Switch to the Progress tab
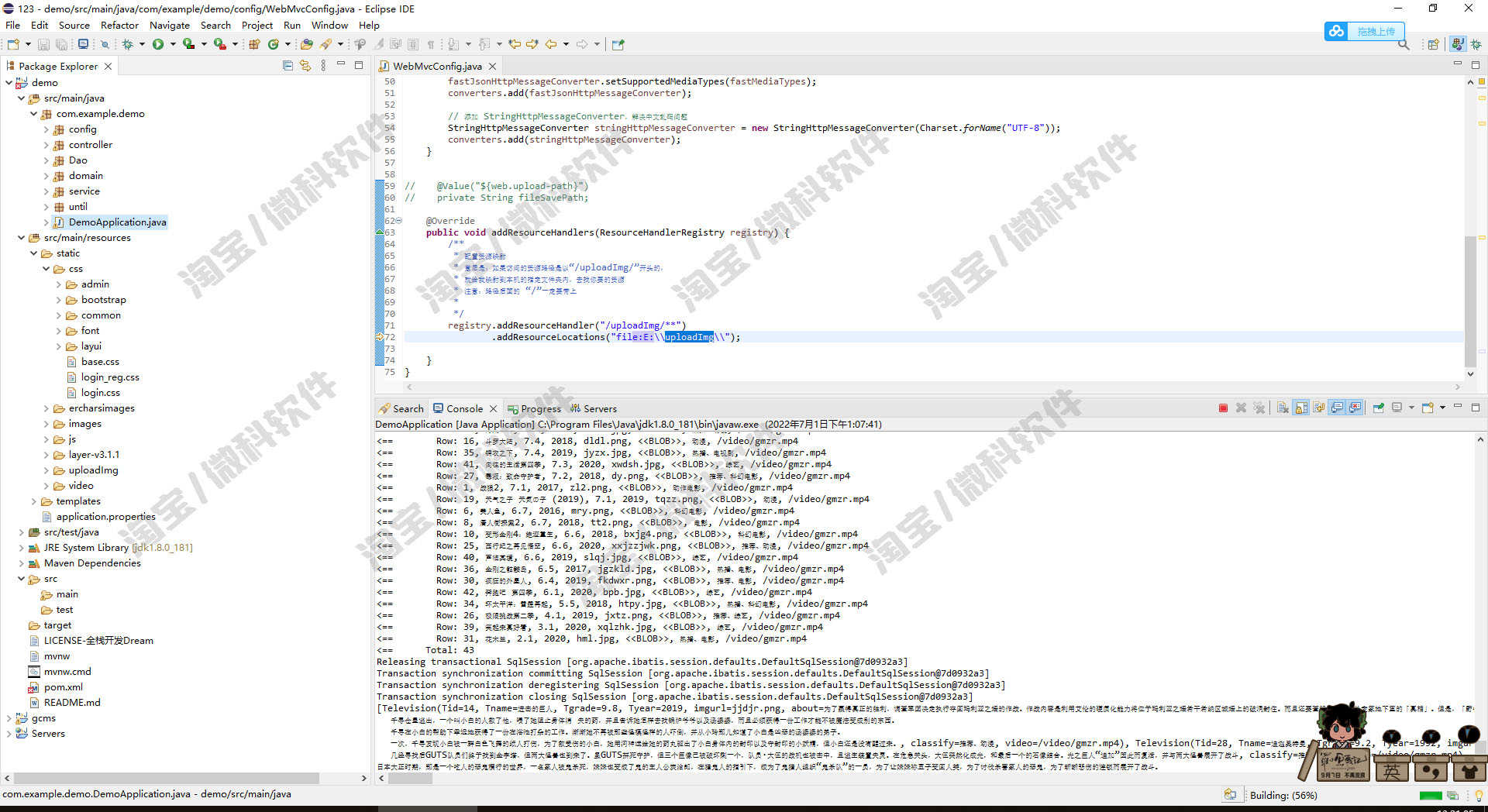 [535, 408]
